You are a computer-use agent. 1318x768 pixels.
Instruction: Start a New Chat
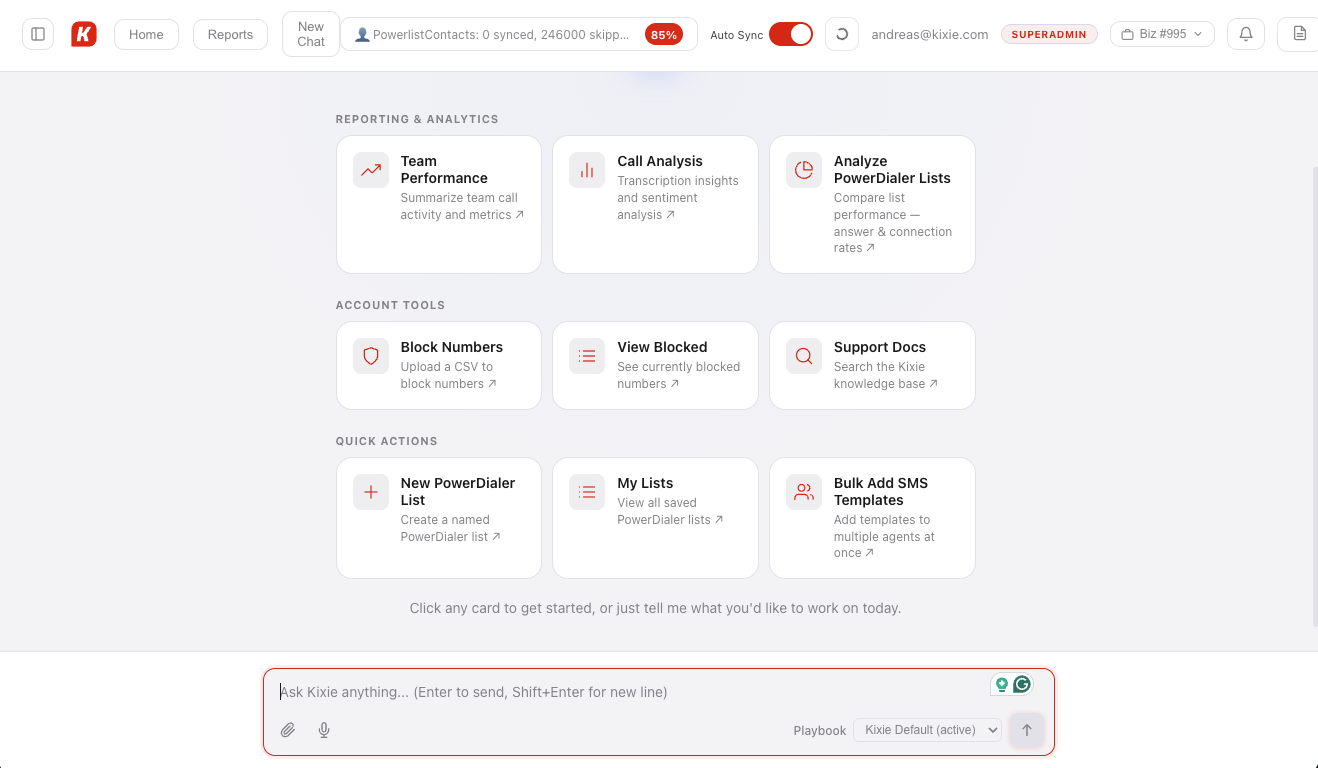tap(311, 34)
